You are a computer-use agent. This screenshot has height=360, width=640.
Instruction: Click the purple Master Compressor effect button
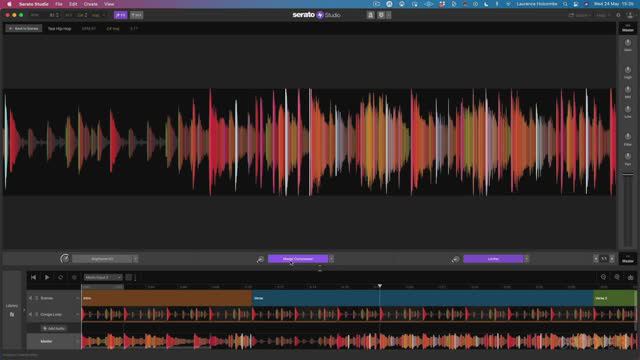[298, 259]
